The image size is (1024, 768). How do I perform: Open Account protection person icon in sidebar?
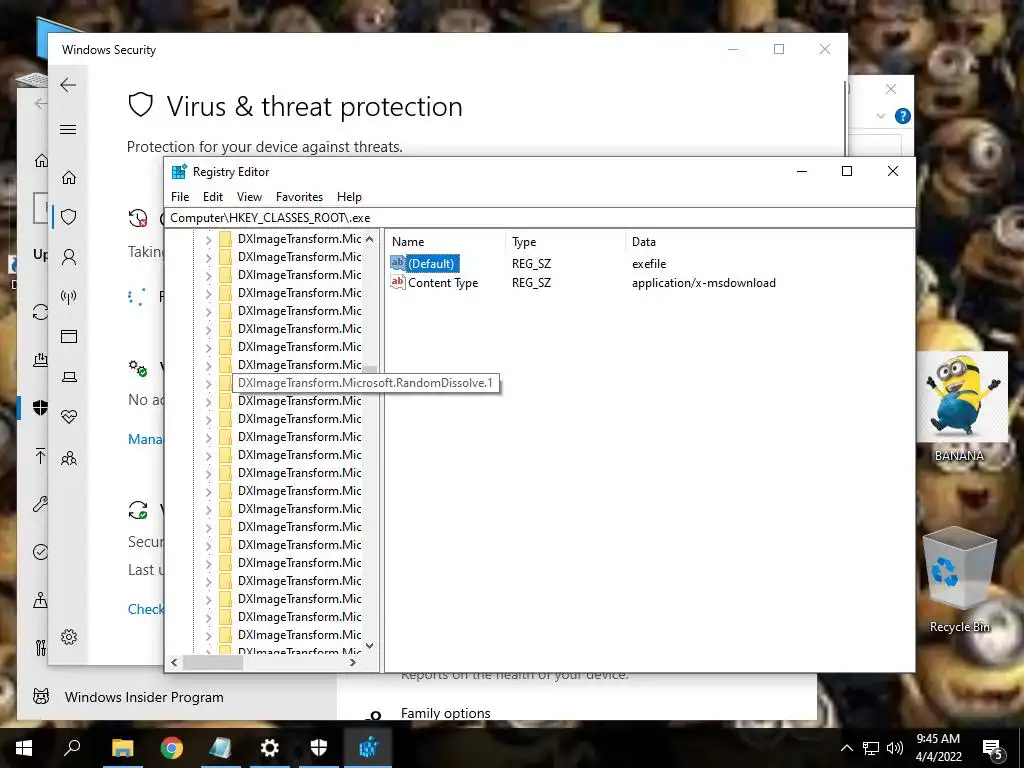point(69,257)
